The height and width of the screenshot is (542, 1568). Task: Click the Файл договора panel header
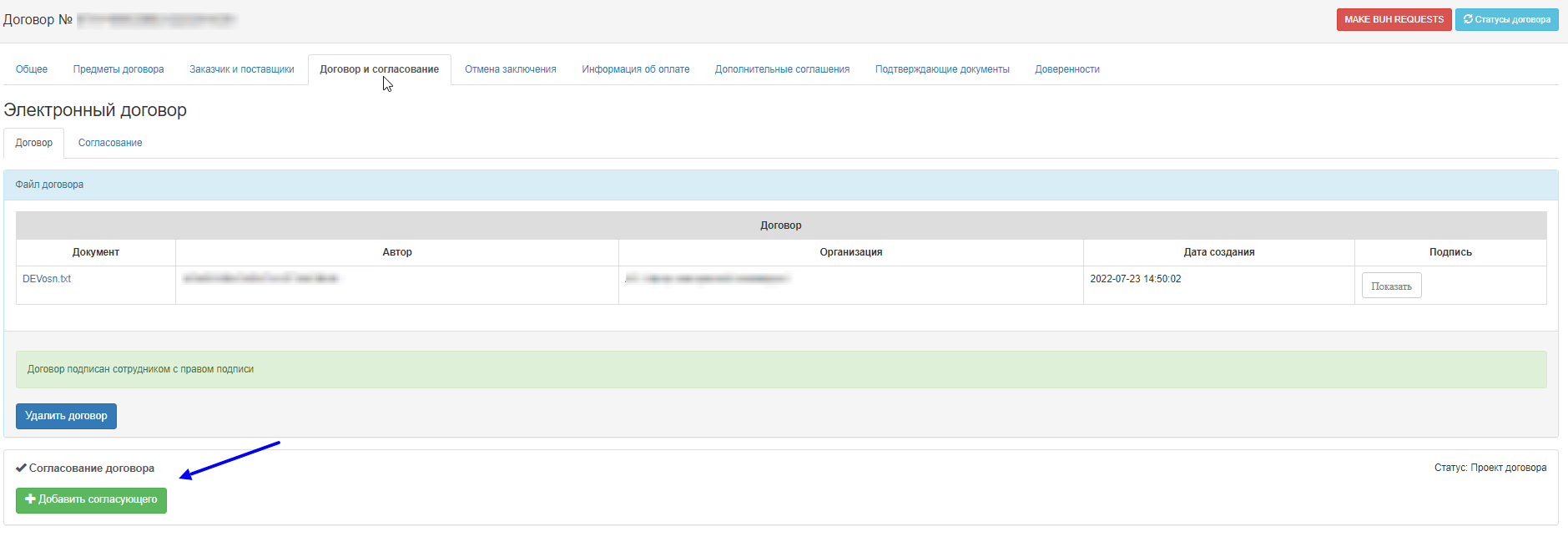780,185
